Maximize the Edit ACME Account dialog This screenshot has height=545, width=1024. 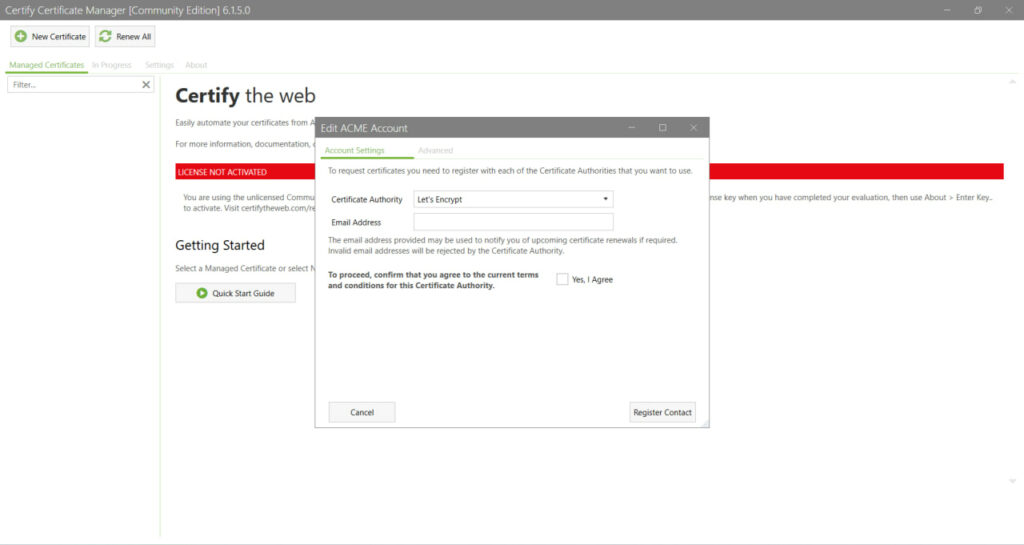(x=663, y=128)
